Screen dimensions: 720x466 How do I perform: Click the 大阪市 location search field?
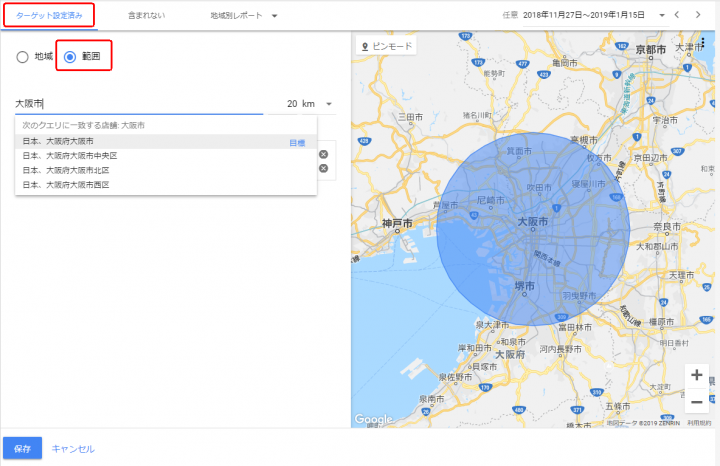tap(139, 104)
